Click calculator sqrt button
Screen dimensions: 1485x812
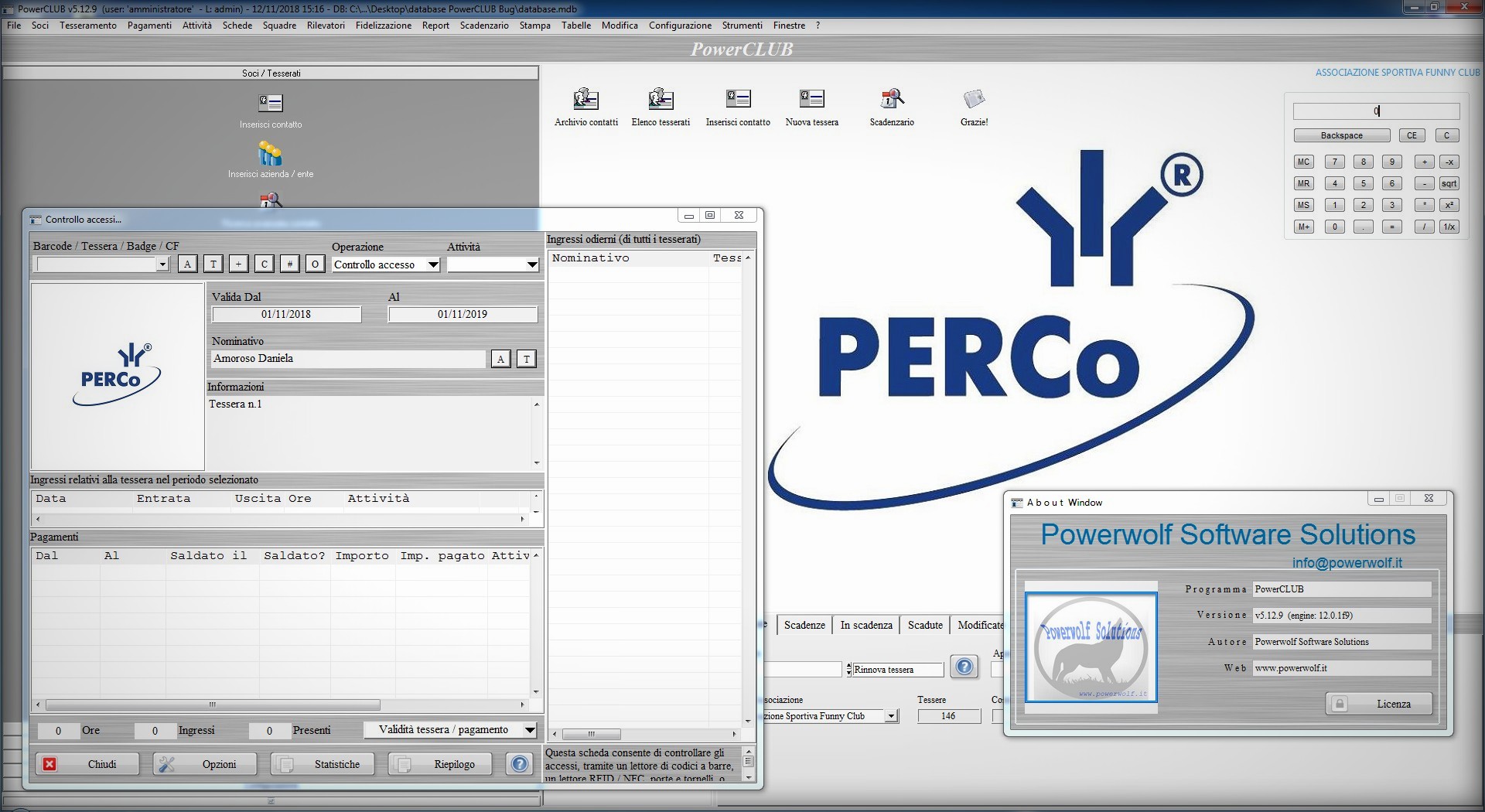(x=1449, y=183)
